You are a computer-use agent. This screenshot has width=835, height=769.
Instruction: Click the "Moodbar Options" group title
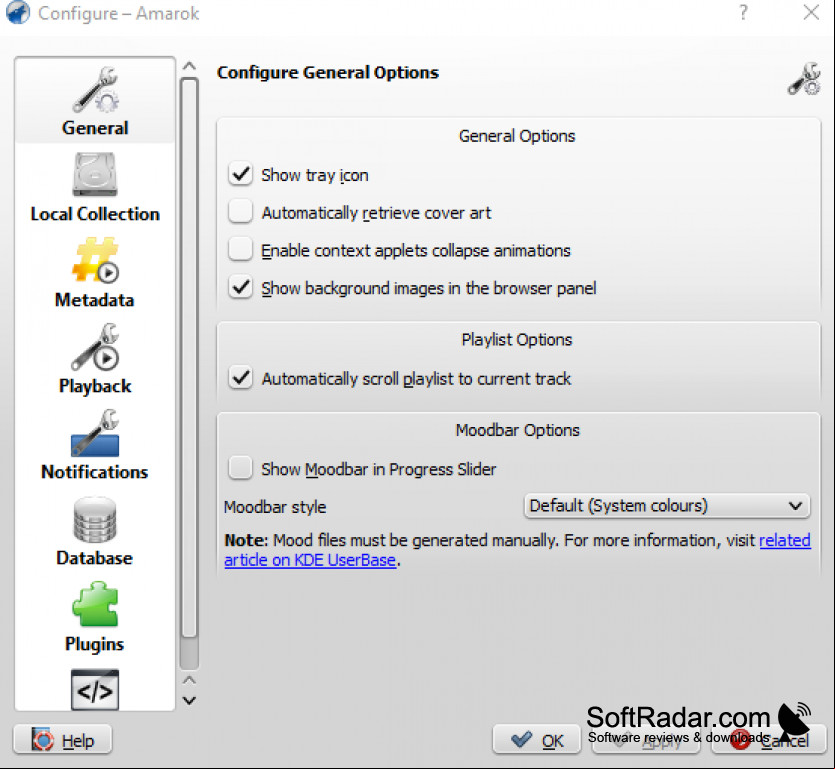[x=517, y=430]
